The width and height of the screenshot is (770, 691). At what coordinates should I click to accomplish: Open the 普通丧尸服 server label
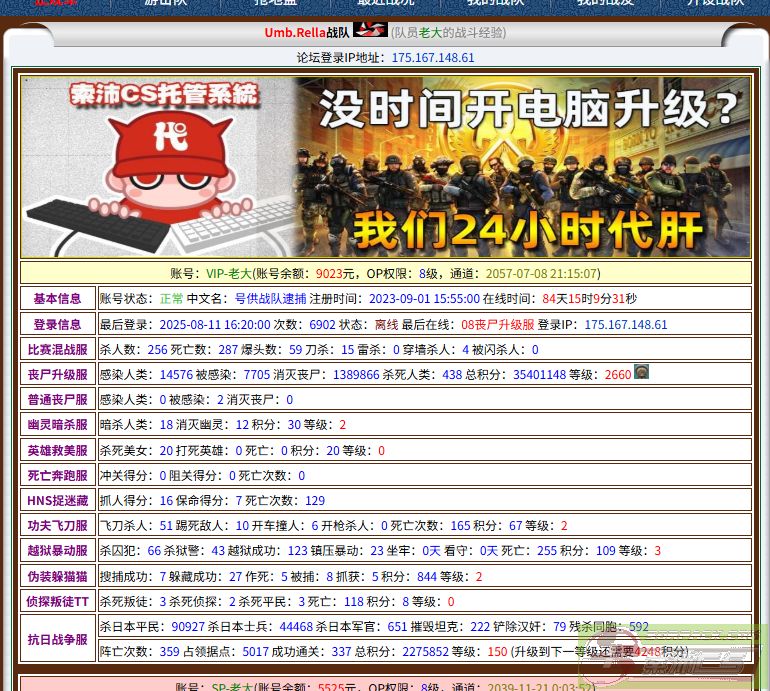tap(57, 400)
